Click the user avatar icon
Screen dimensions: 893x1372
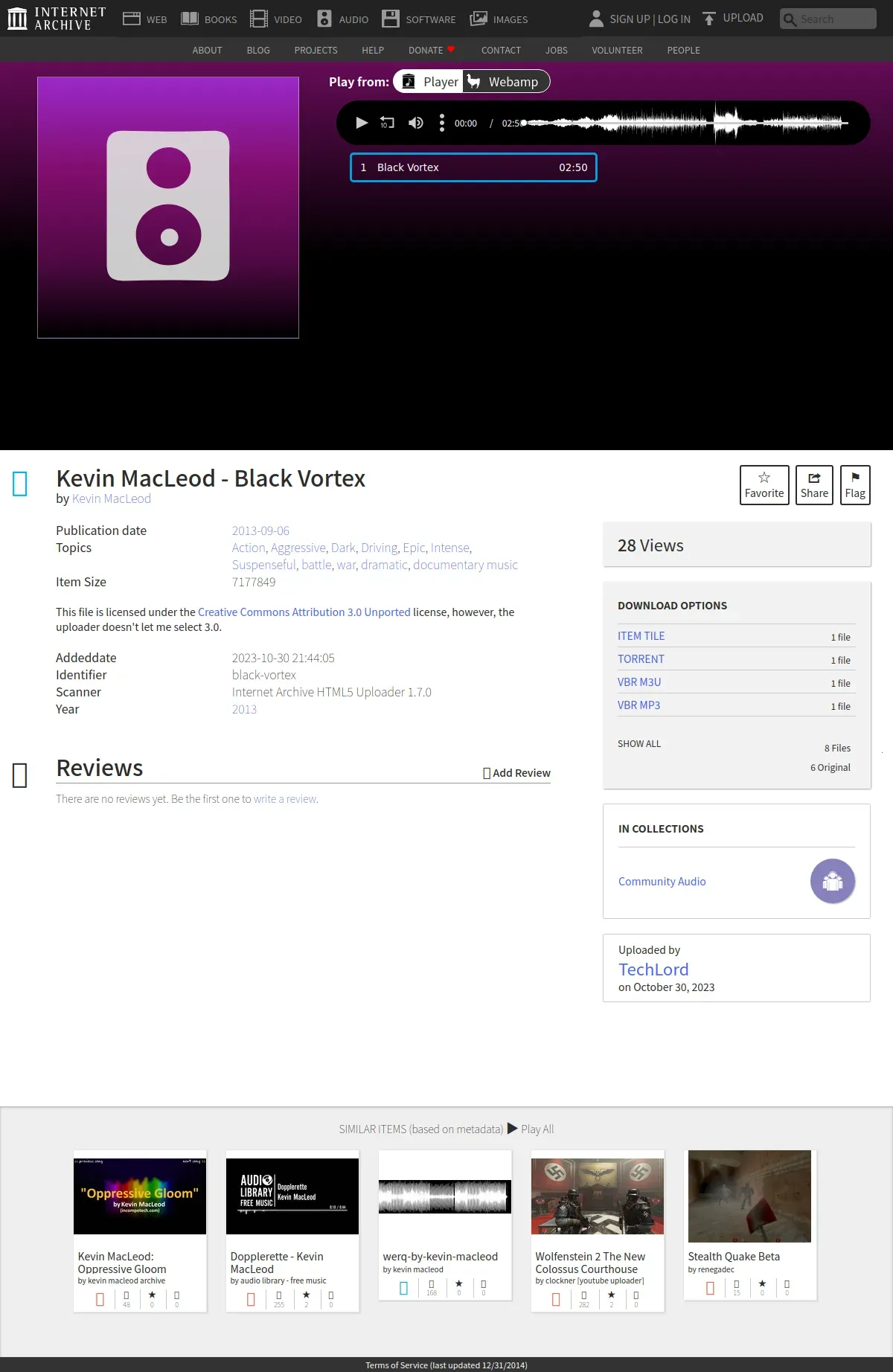[x=596, y=19]
